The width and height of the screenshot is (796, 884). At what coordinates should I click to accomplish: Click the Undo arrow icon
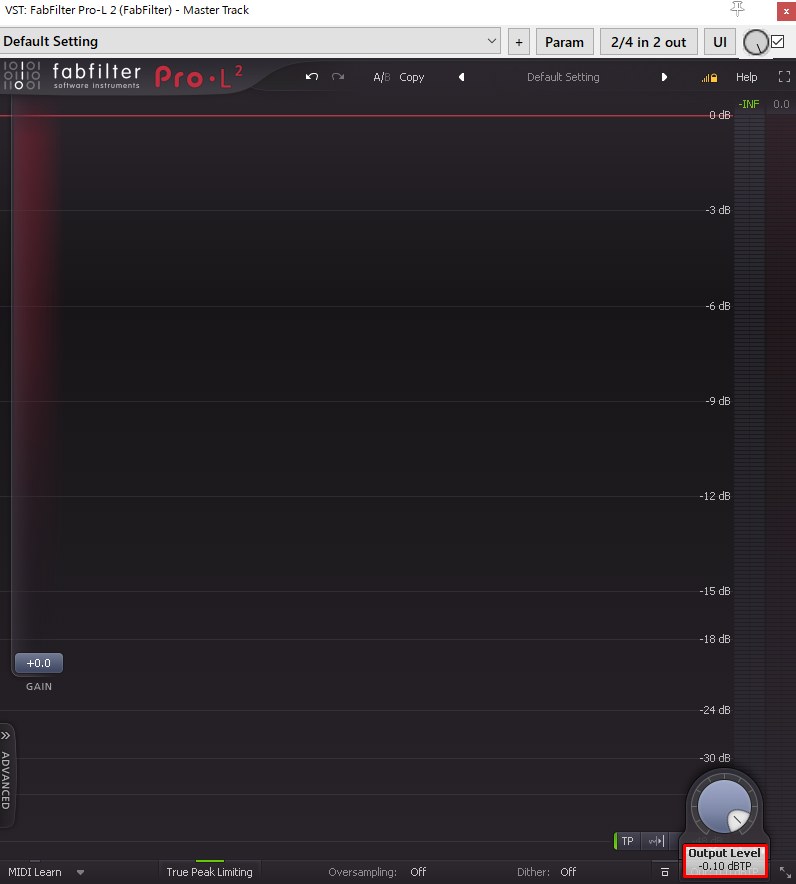(312, 77)
